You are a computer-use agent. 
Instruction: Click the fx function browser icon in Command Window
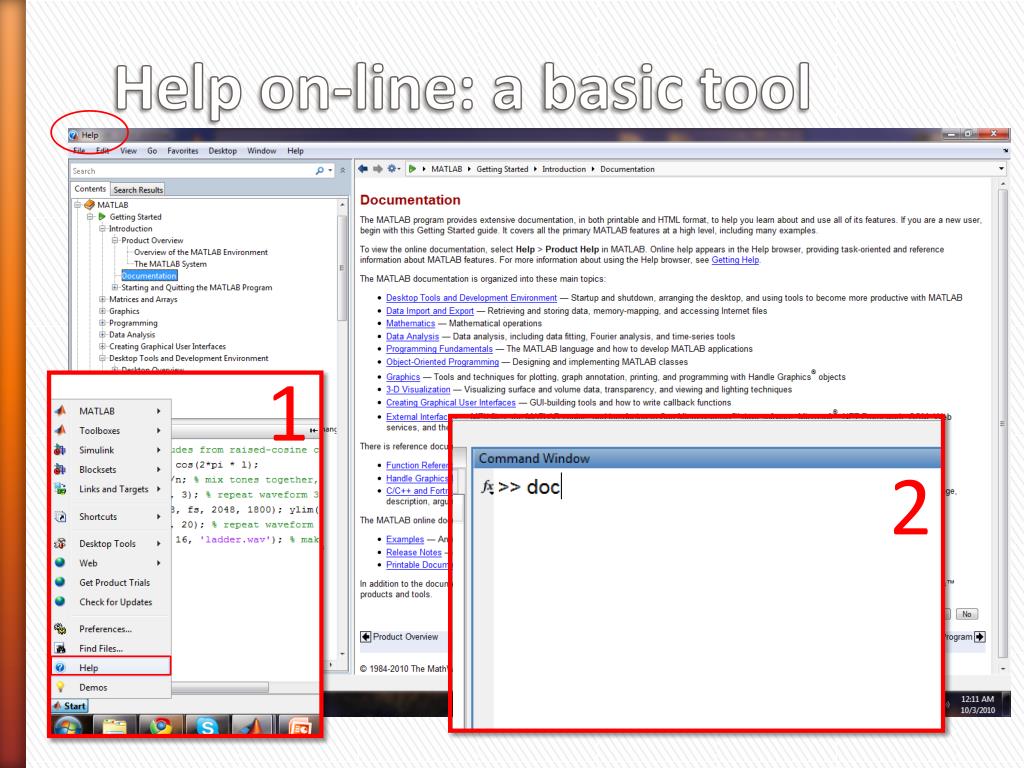(x=487, y=487)
